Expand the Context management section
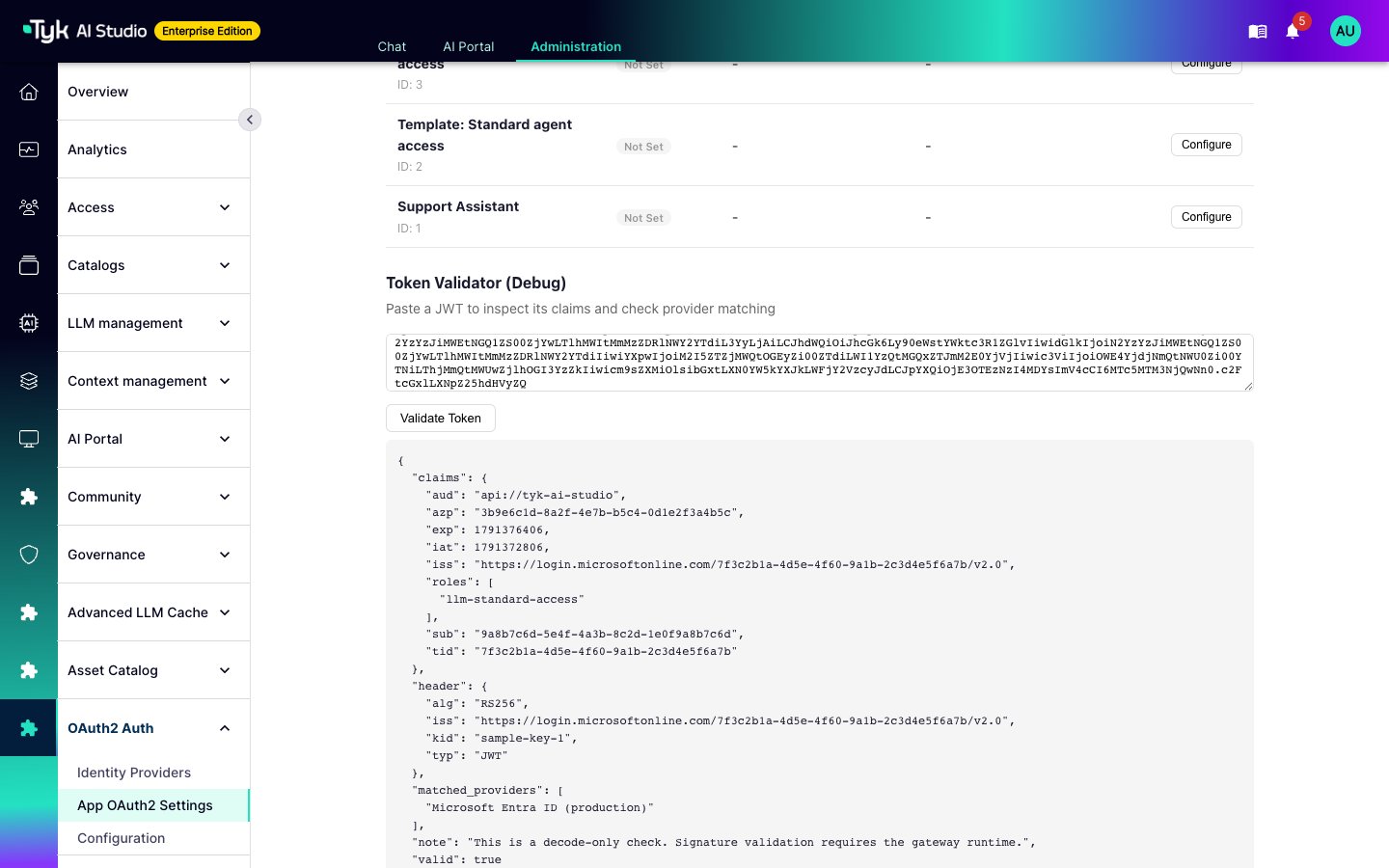1389x868 pixels. click(225, 381)
